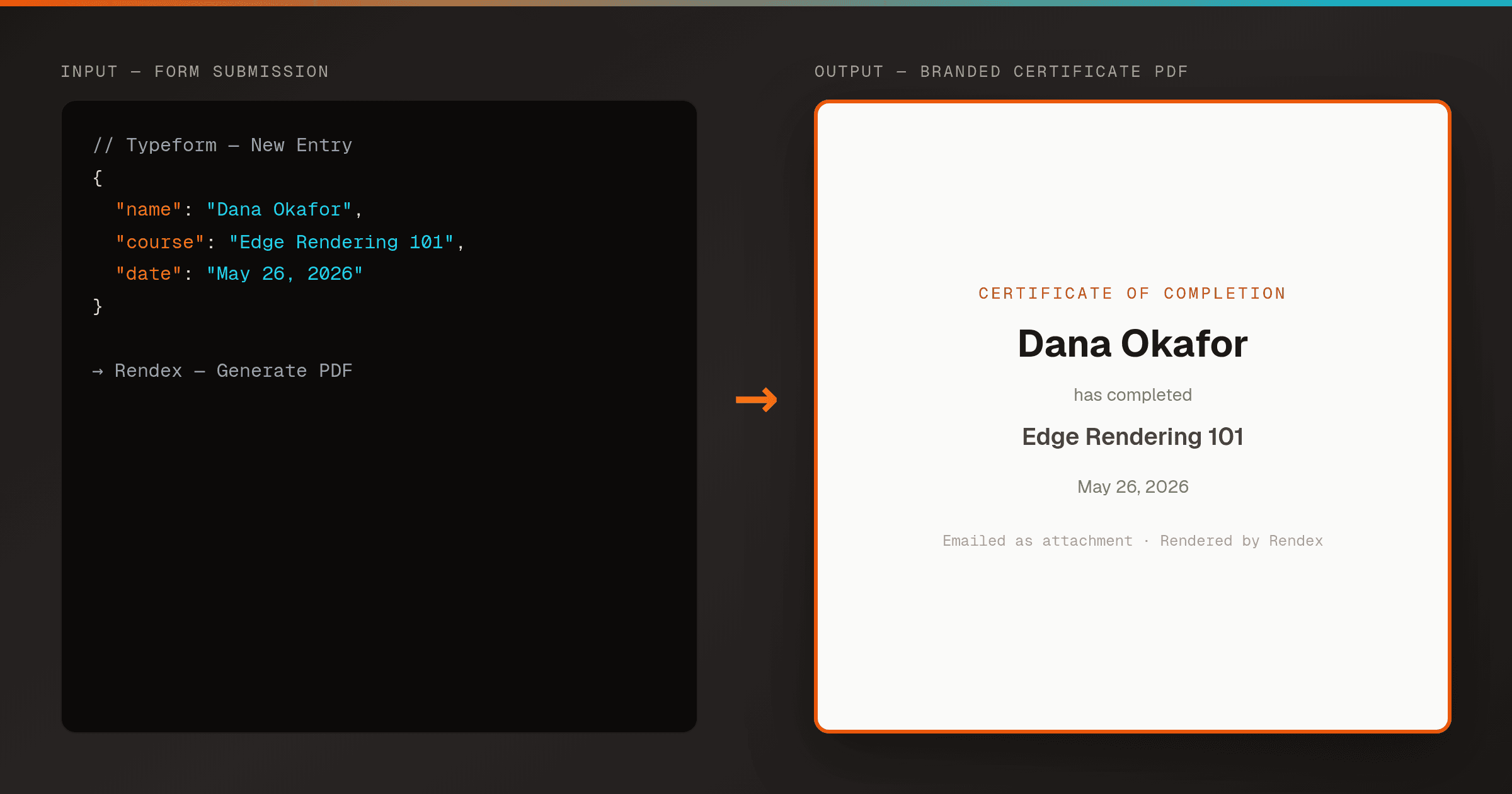Click the 'CERTIFICATE OF COMPLETION' title
Screen dimensions: 1512x794
point(1132,294)
